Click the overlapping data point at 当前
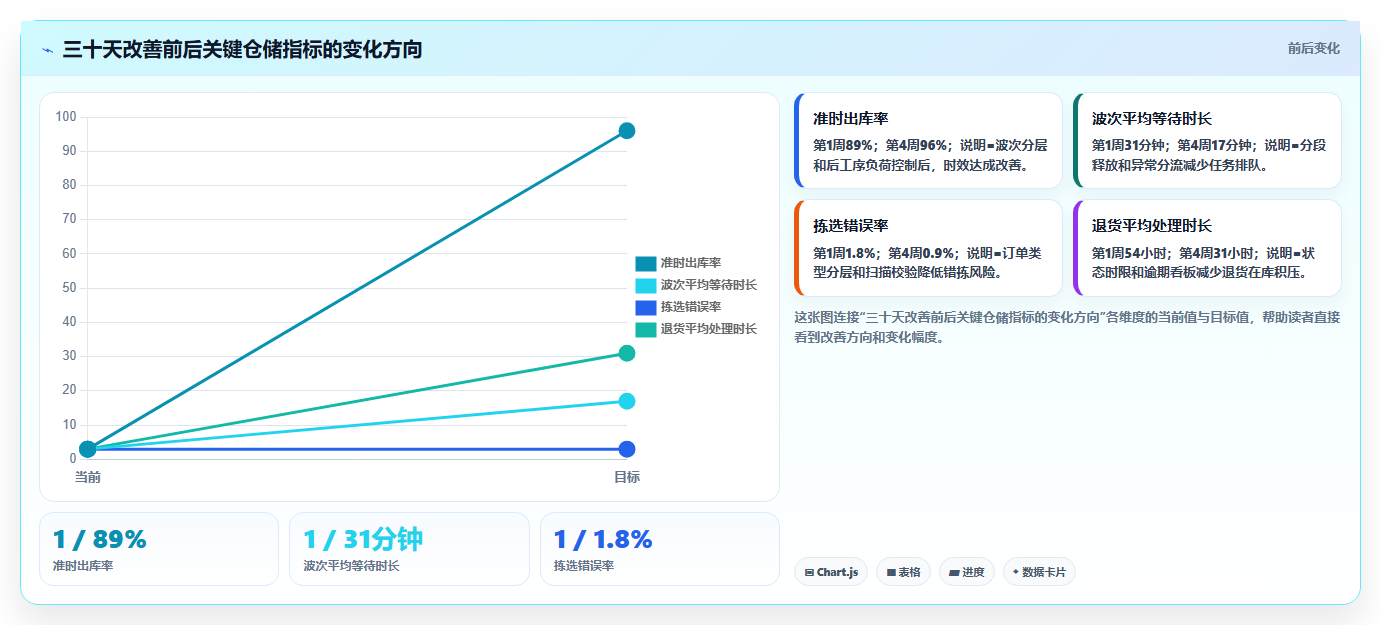 point(88,449)
